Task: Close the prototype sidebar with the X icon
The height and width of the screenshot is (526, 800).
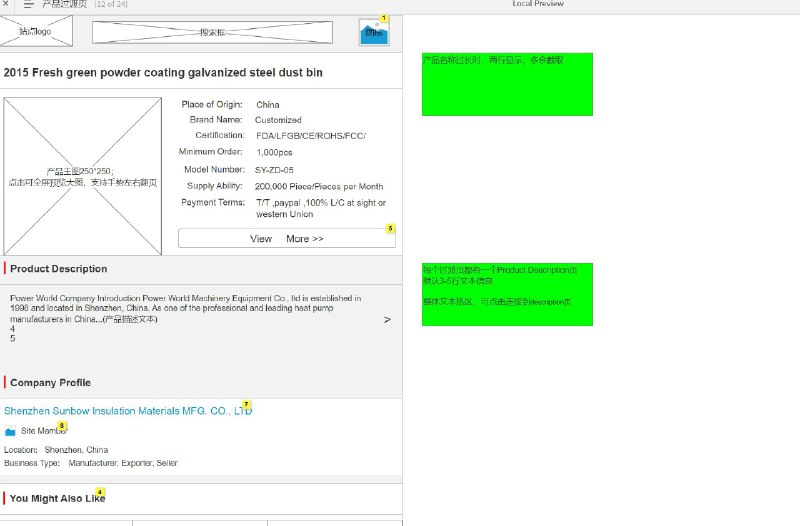Action: tap(6, 3)
